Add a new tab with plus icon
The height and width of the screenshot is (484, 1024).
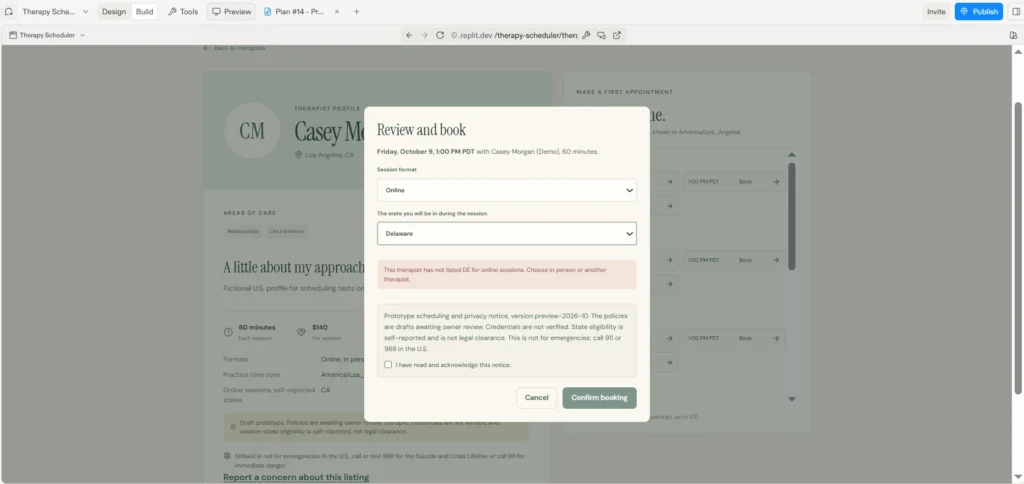coord(357,12)
